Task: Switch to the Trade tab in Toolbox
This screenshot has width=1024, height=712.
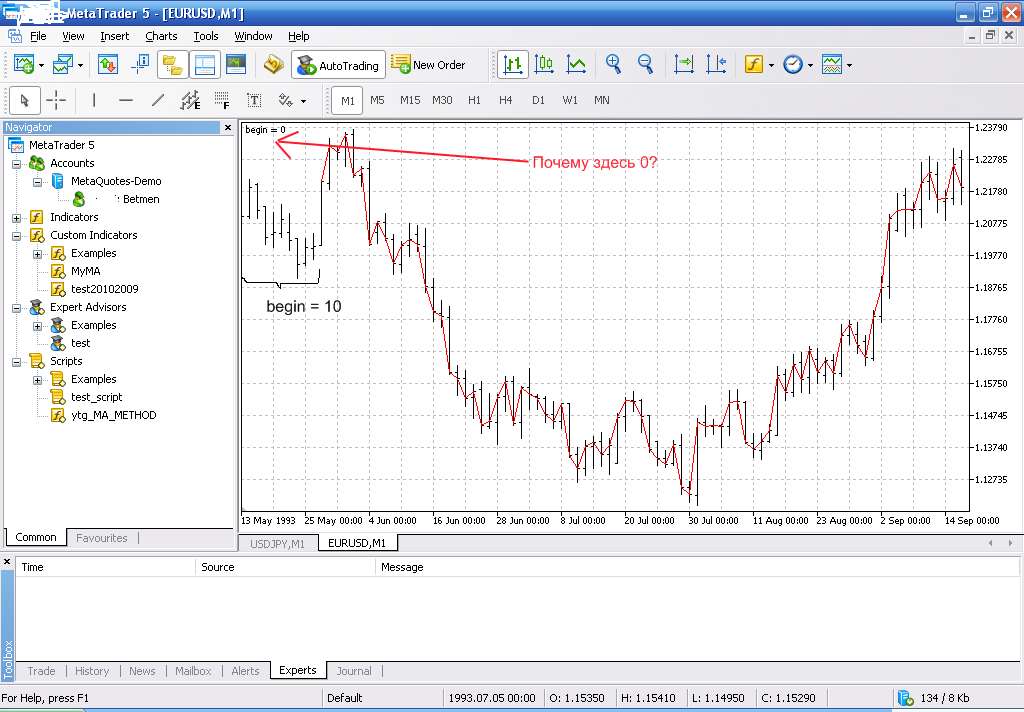Action: click(x=41, y=671)
